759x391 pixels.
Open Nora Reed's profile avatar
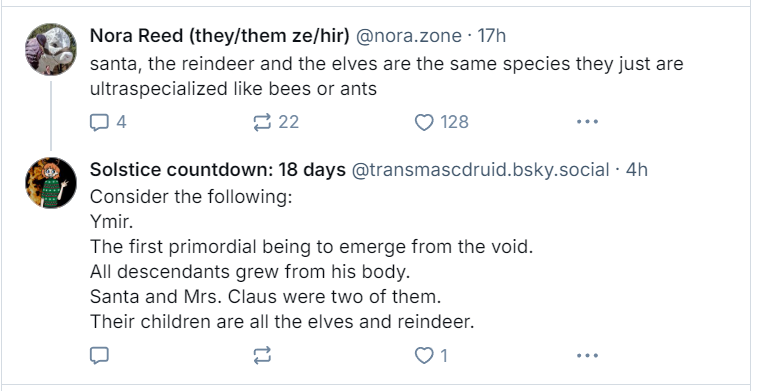pos(51,49)
